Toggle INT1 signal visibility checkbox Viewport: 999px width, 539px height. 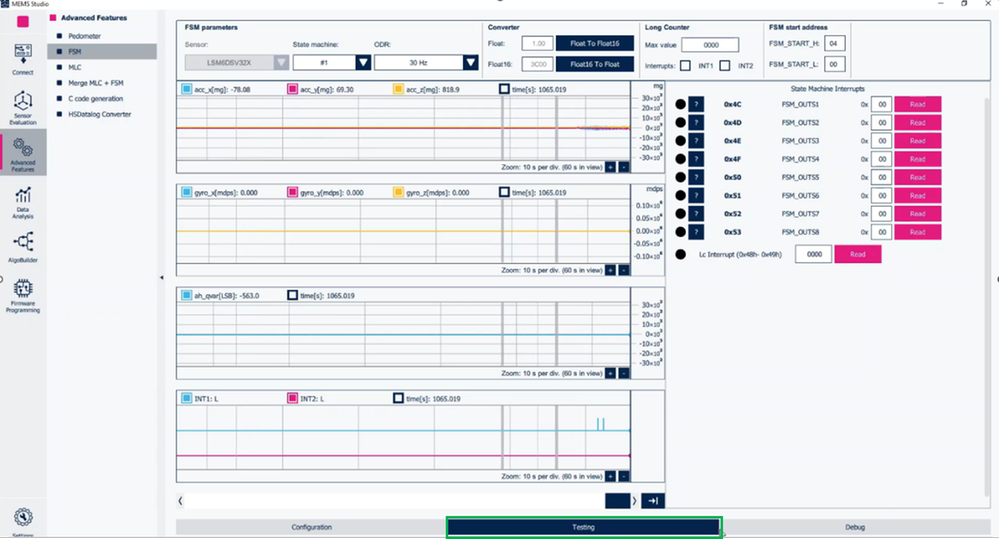point(187,398)
